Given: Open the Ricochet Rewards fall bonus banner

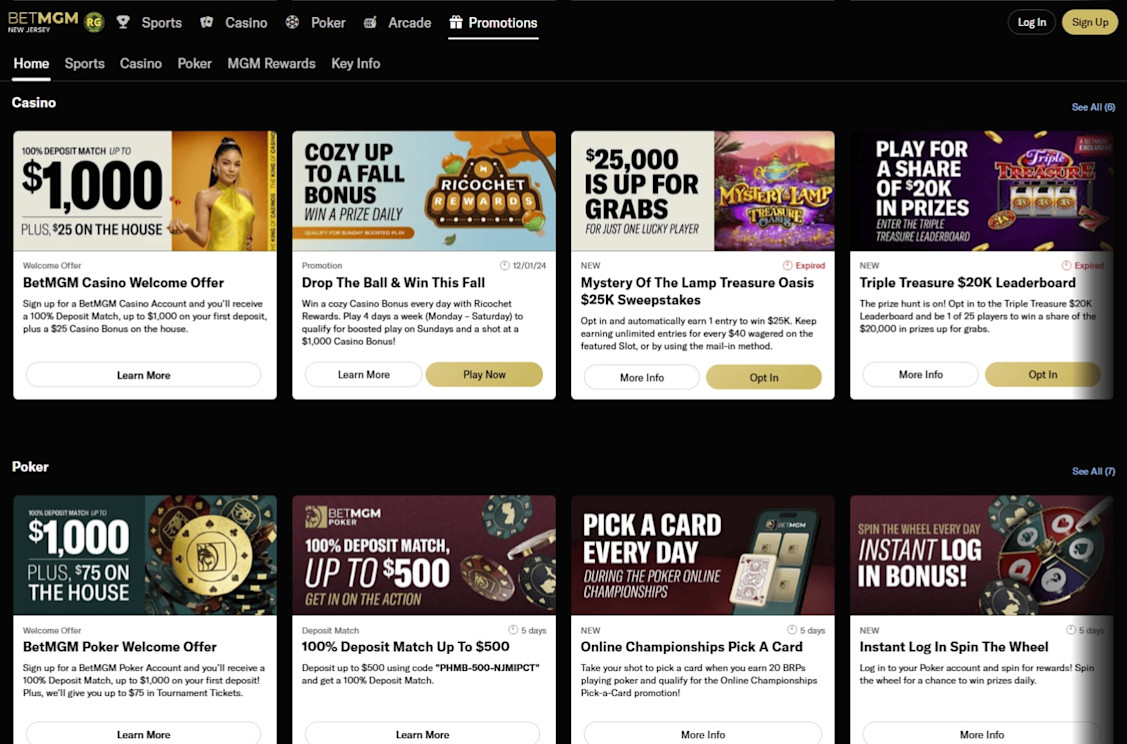Looking at the screenshot, I should pyautogui.click(x=424, y=190).
